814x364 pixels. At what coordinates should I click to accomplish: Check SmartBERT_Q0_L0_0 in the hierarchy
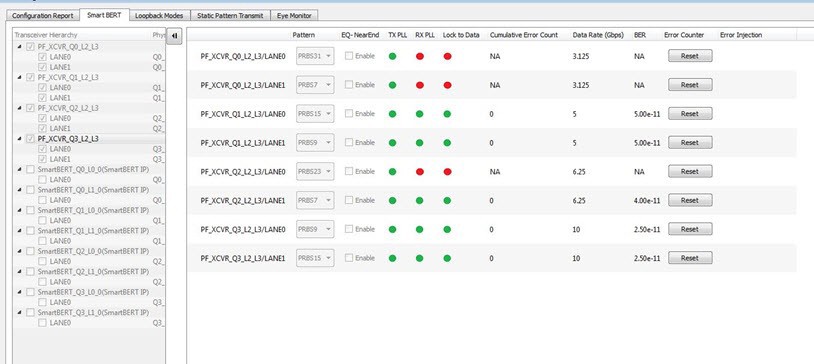coord(30,169)
